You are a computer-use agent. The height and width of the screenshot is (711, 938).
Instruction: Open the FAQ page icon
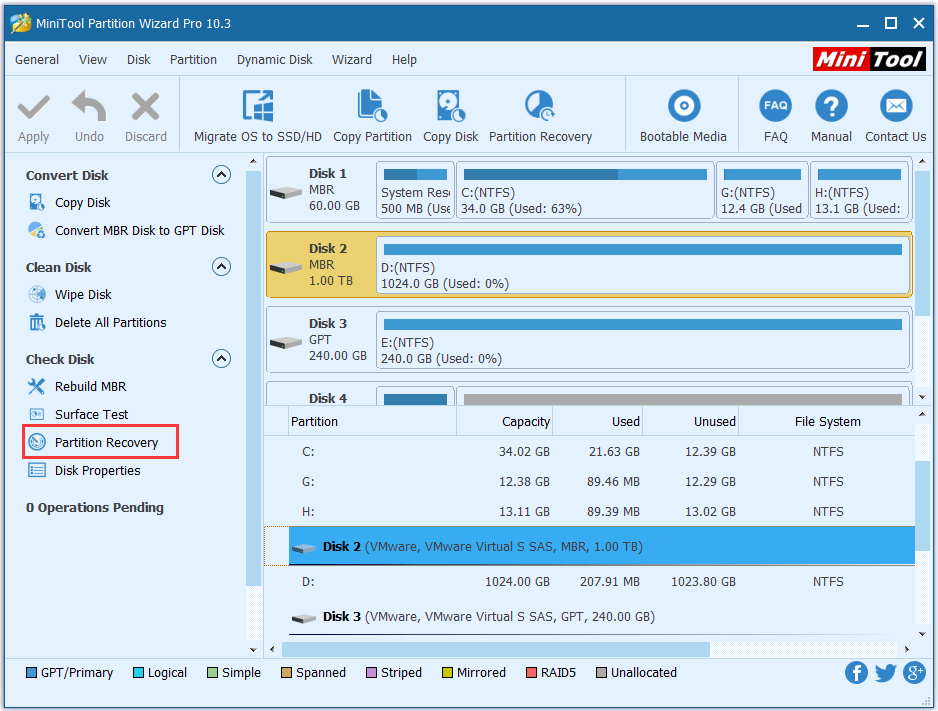pyautogui.click(x=775, y=106)
